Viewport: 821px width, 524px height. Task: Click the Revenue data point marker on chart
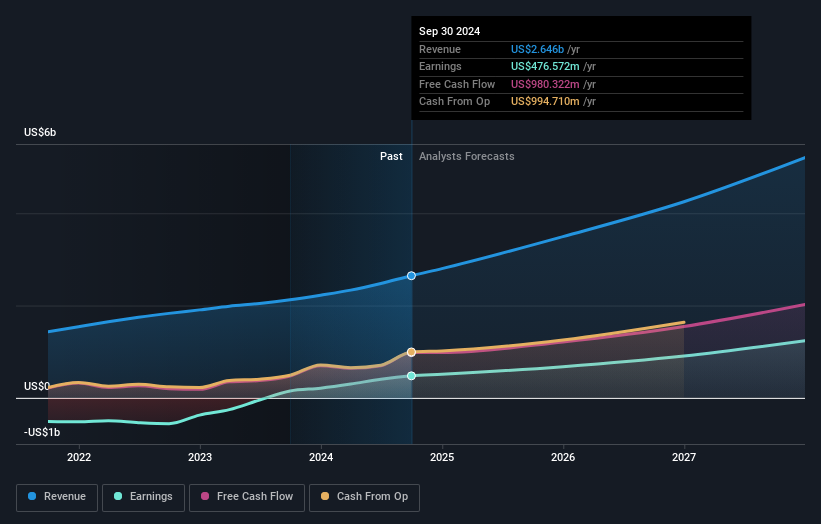pos(412,276)
